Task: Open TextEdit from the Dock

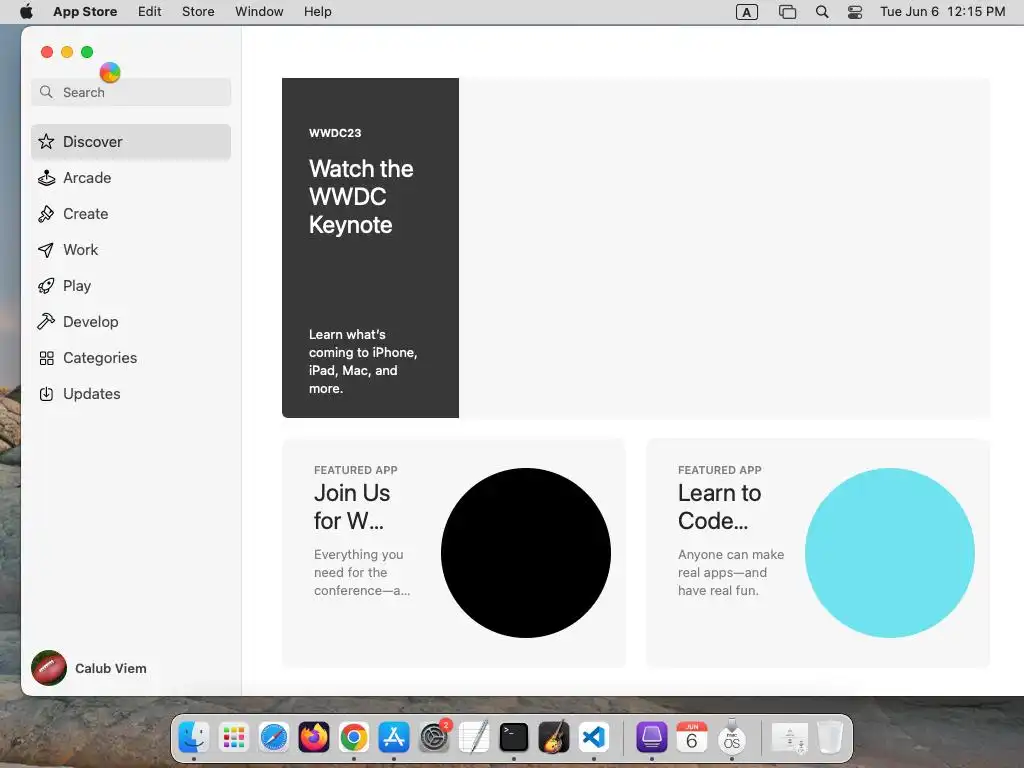Action: tap(473, 737)
